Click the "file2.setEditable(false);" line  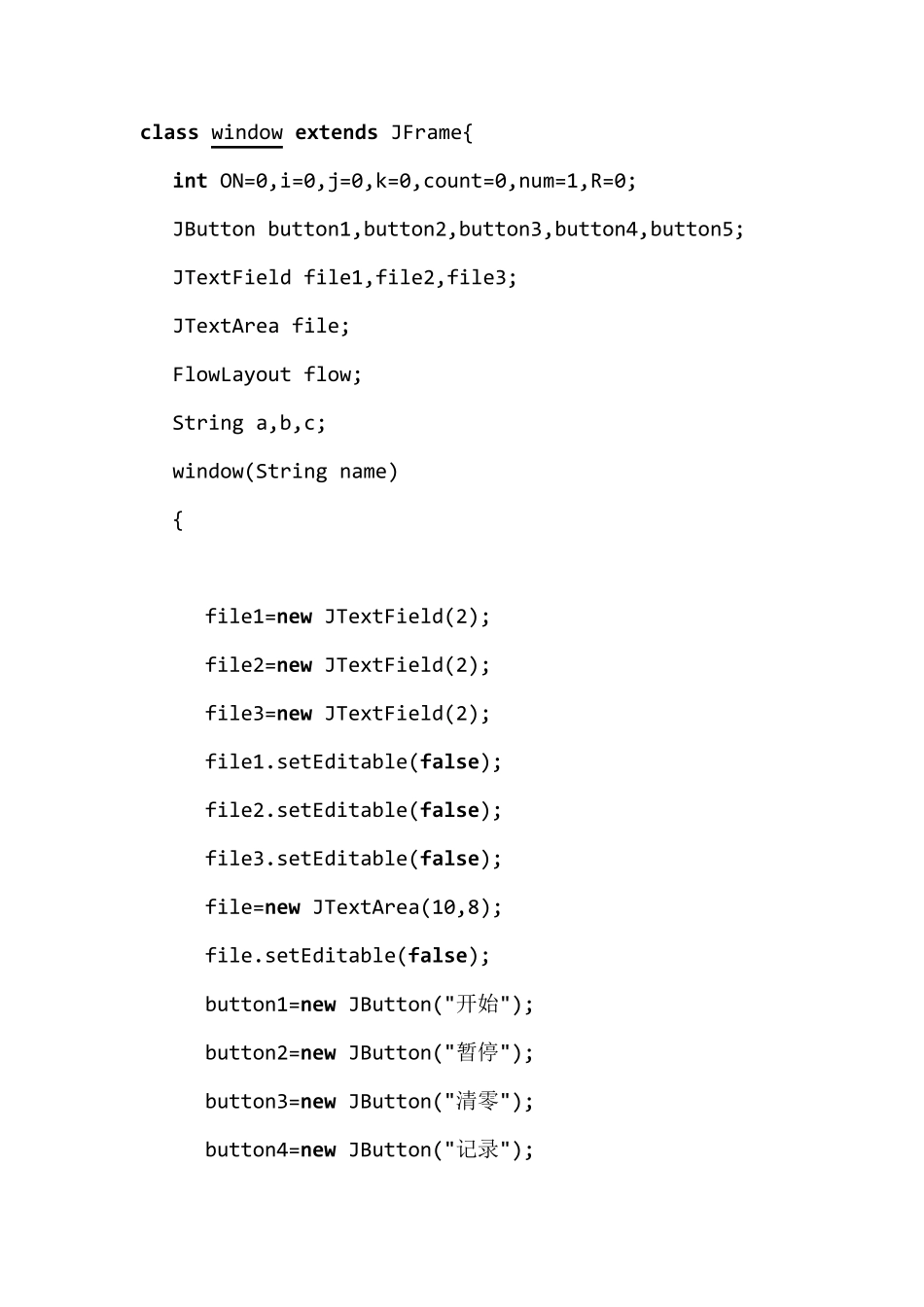(353, 811)
